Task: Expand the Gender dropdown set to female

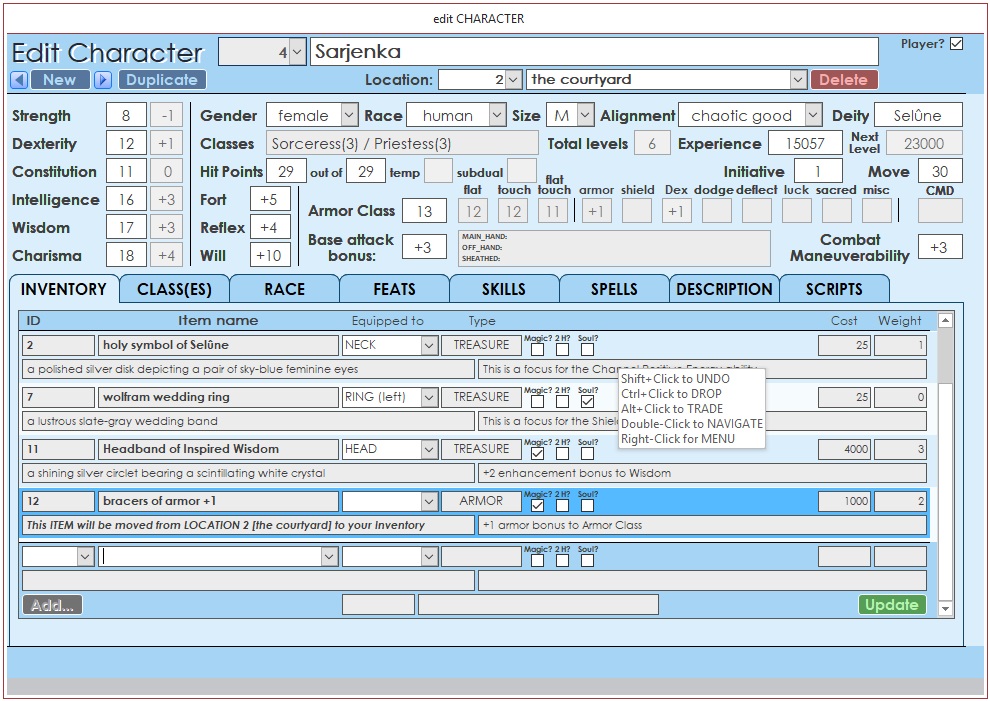Action: [348, 116]
